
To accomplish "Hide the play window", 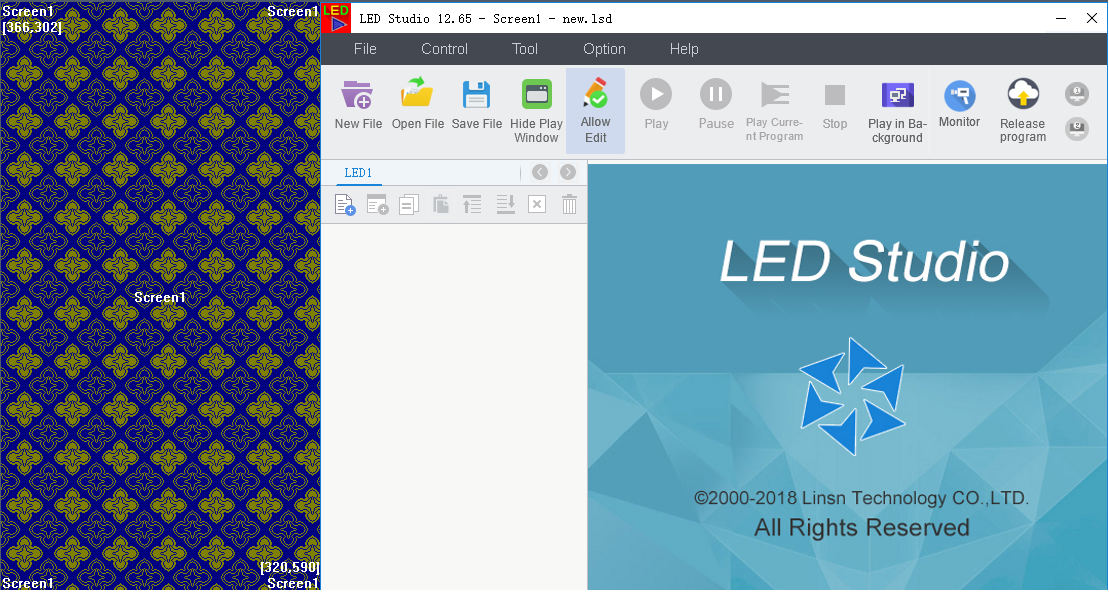I will click(x=536, y=110).
